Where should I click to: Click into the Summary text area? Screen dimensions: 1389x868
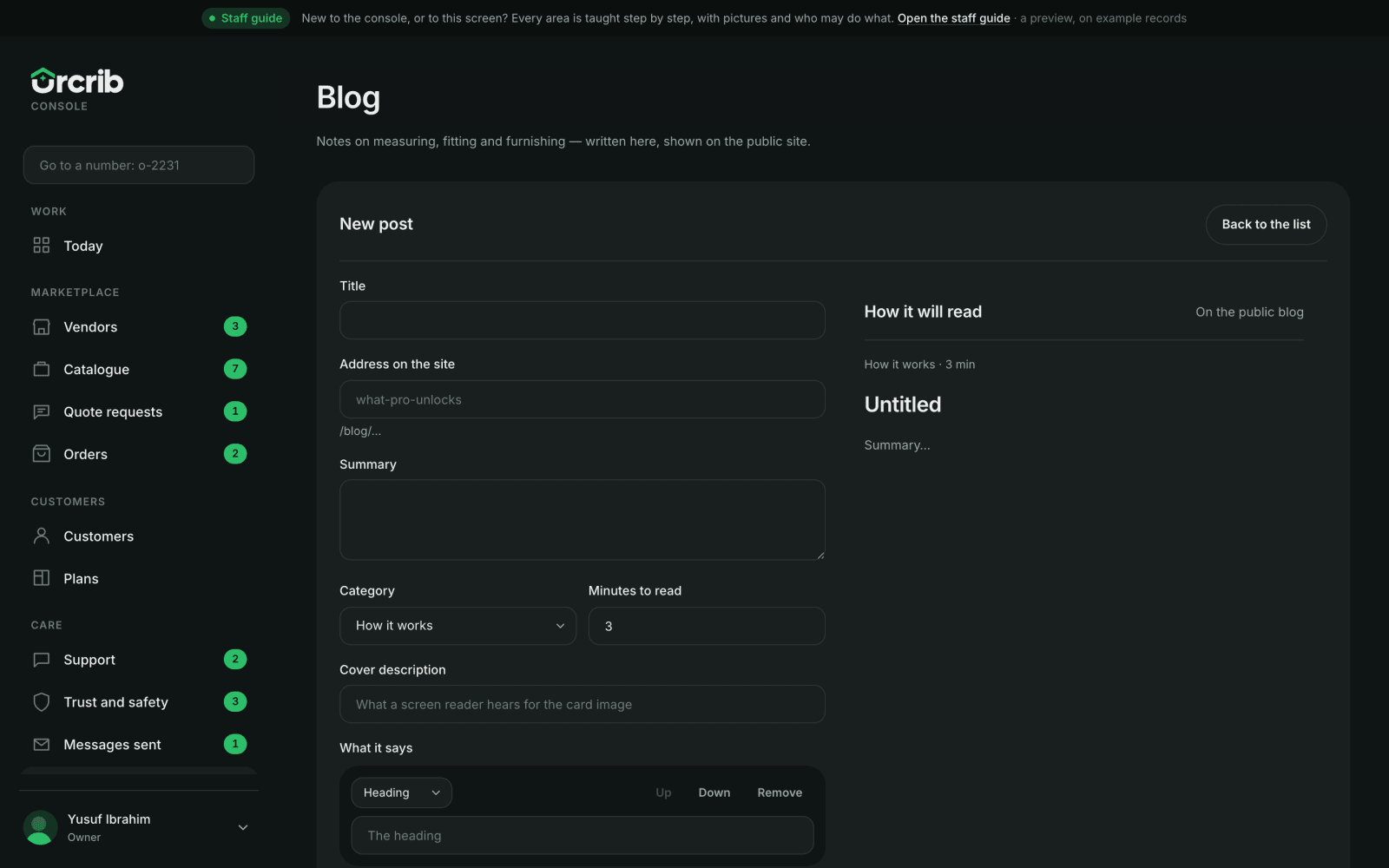(582, 520)
